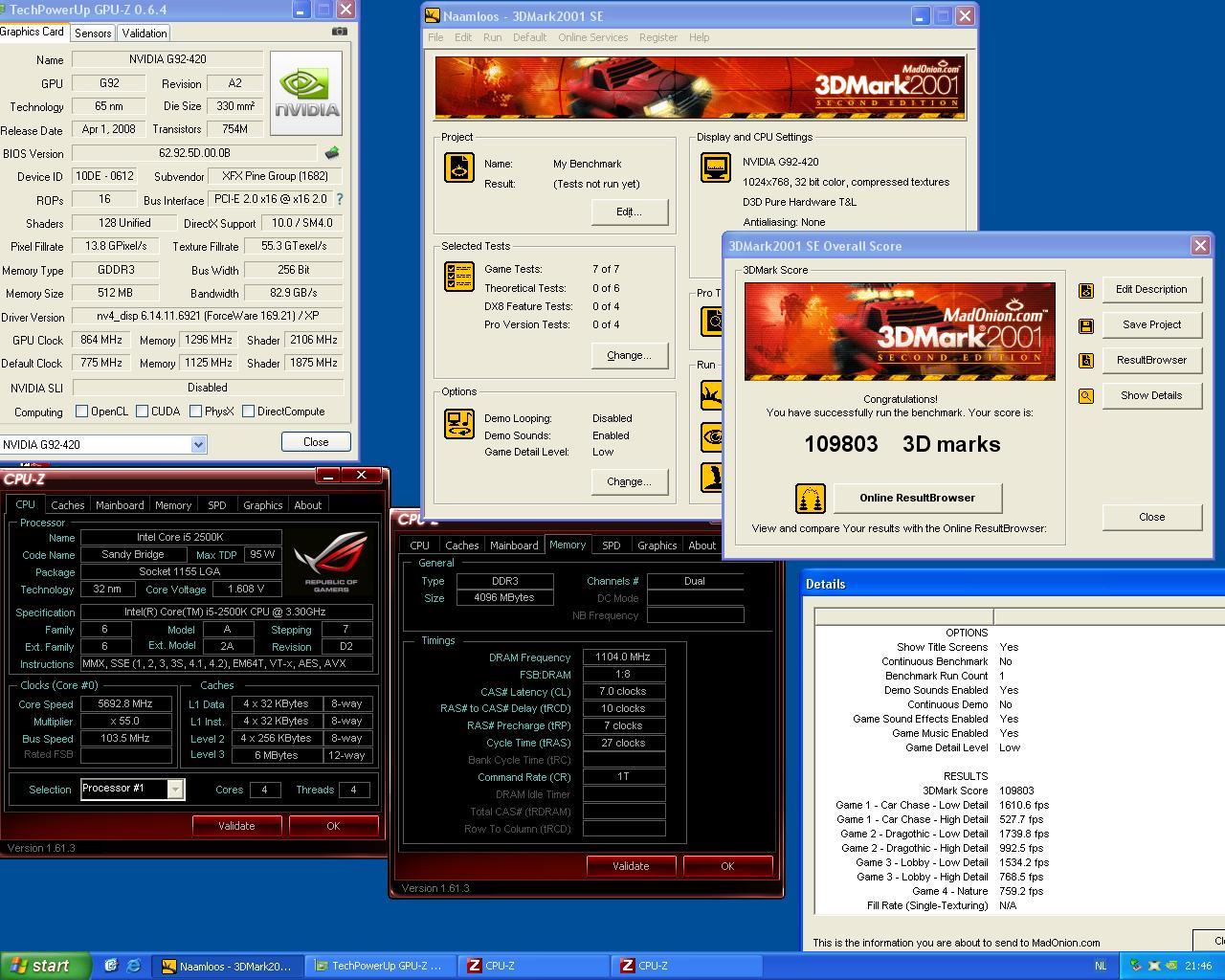Viewport: 1225px width, 980px height.
Task: Click the BIOS Version field 62.92.5D.00.0B
Action: (x=194, y=153)
